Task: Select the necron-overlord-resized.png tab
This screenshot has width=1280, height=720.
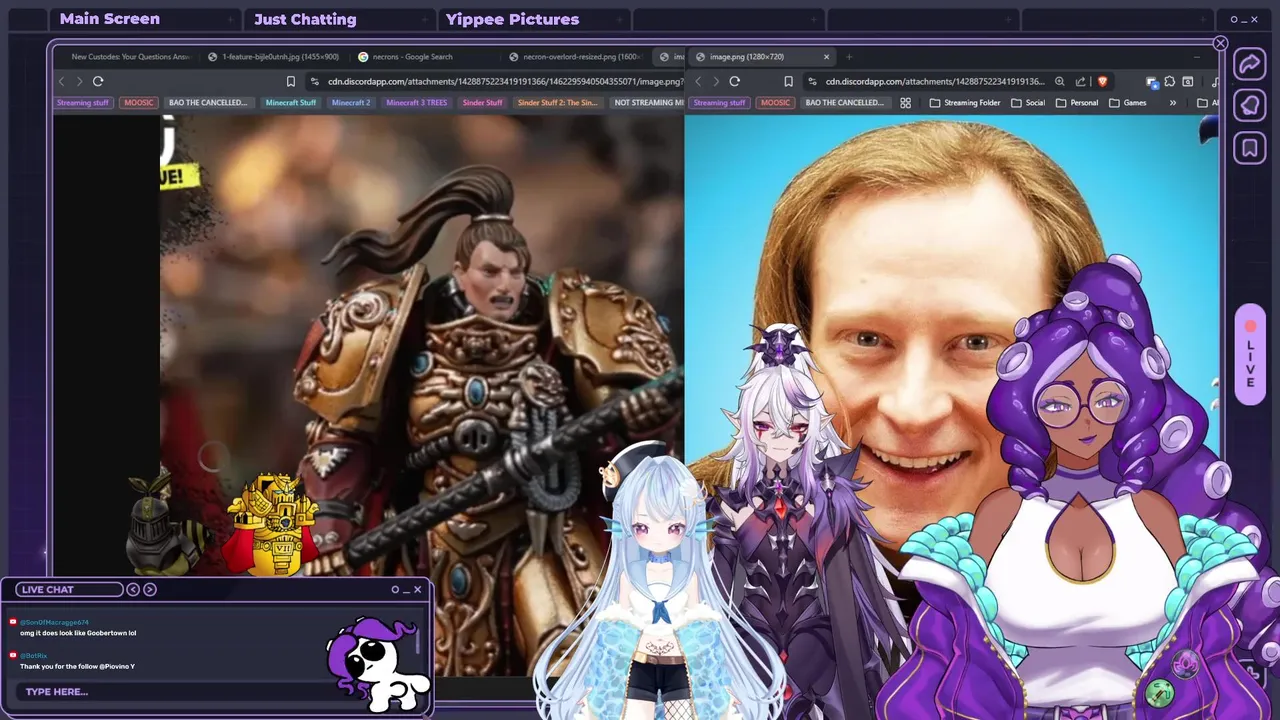Action: (574, 57)
